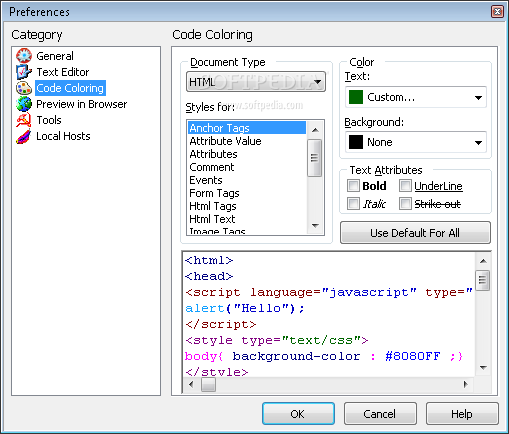Click the black Background color swatch
This screenshot has width=509, height=434.
pos(356,142)
